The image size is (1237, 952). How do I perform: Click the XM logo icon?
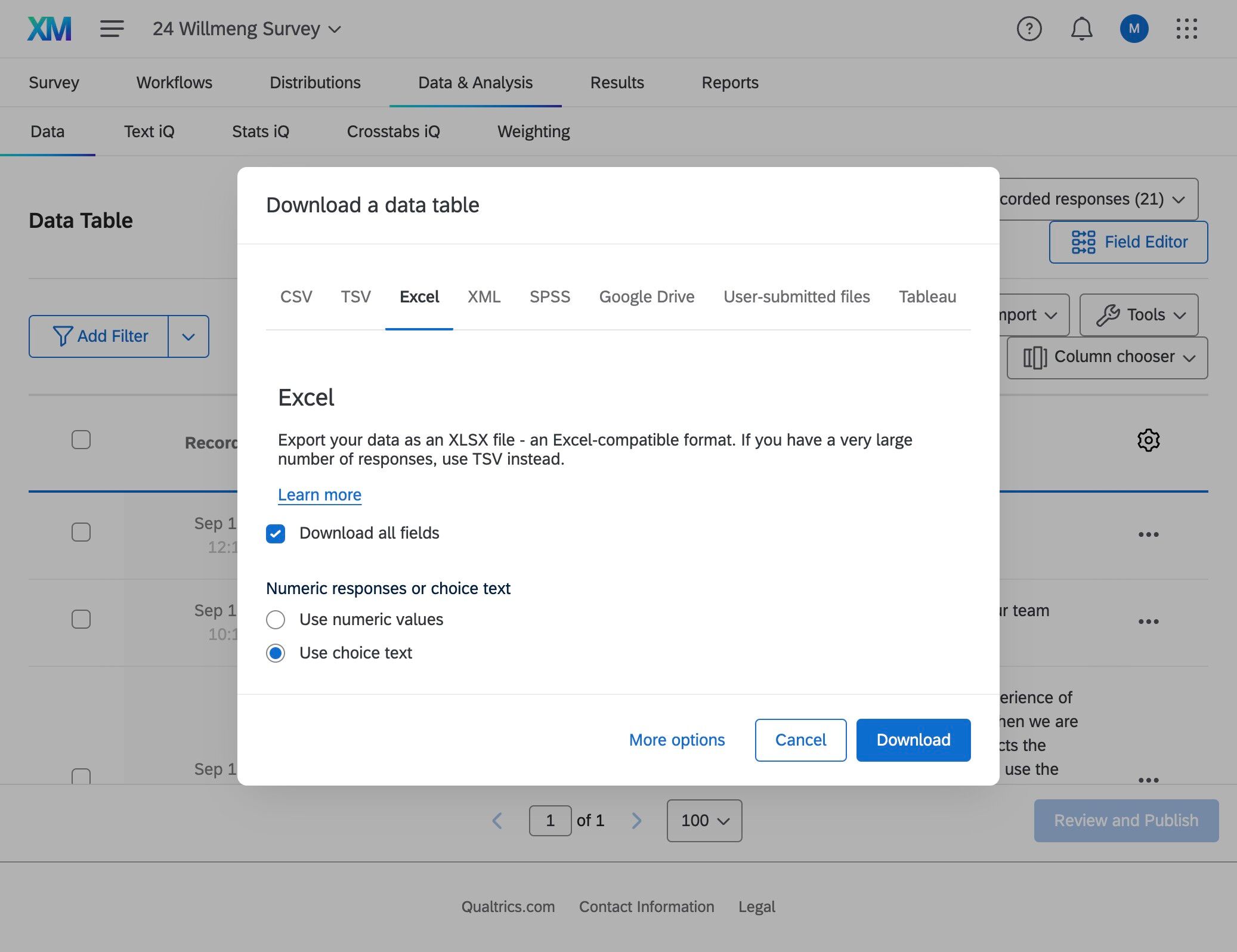pyautogui.click(x=50, y=29)
